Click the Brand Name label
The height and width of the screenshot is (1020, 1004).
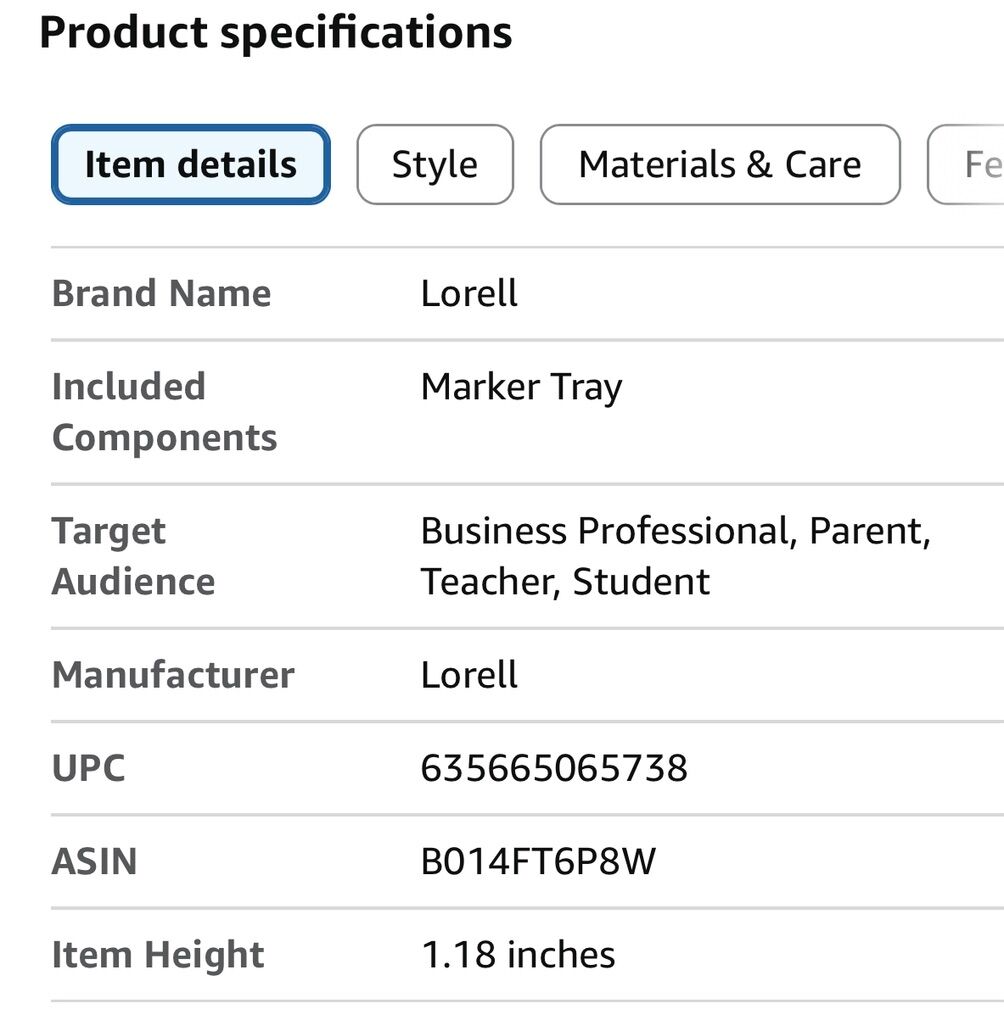(x=161, y=294)
